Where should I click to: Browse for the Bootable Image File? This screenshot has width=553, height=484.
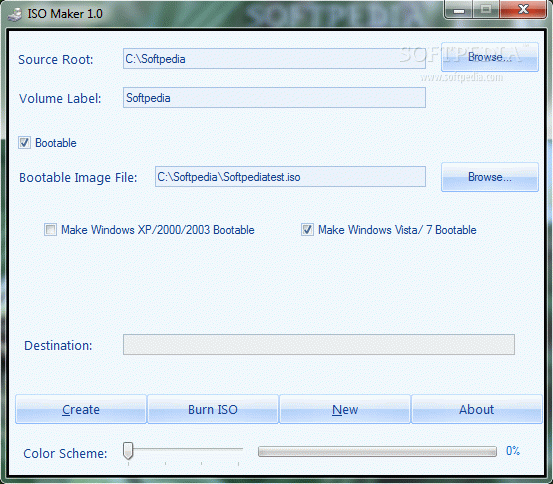pos(490,177)
